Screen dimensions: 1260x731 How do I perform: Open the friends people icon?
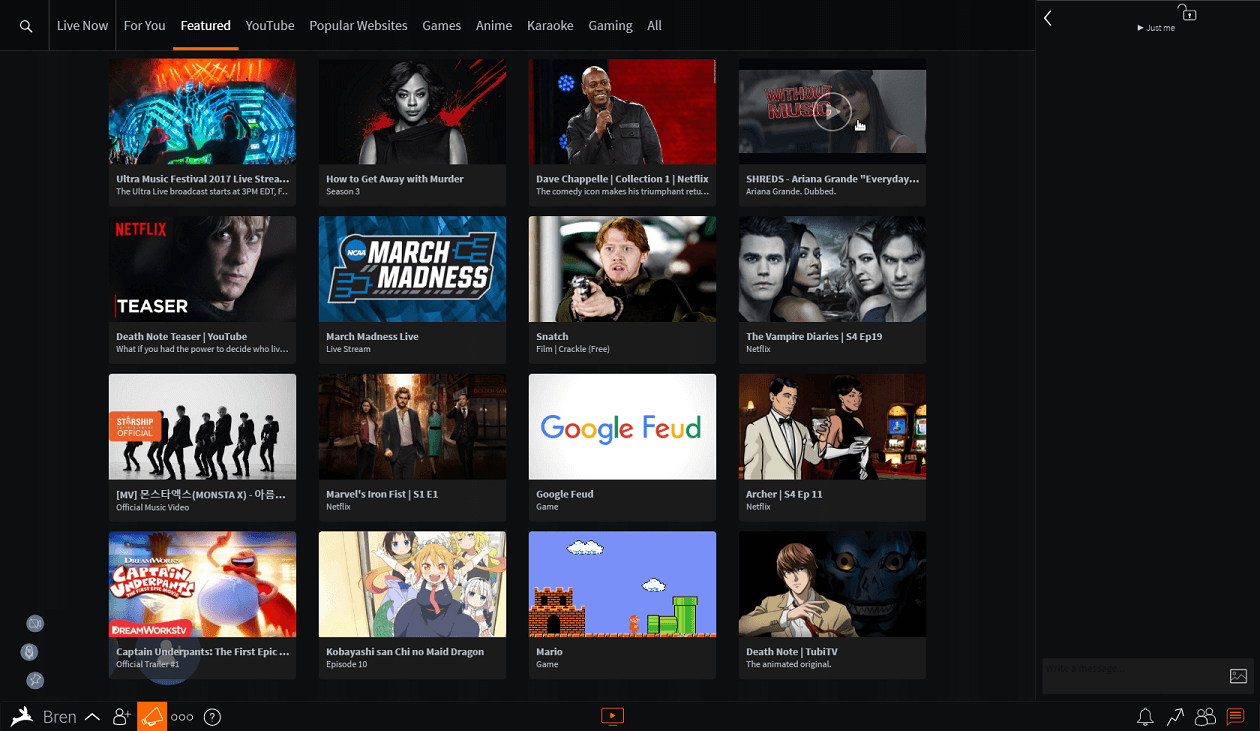[x=1205, y=717]
